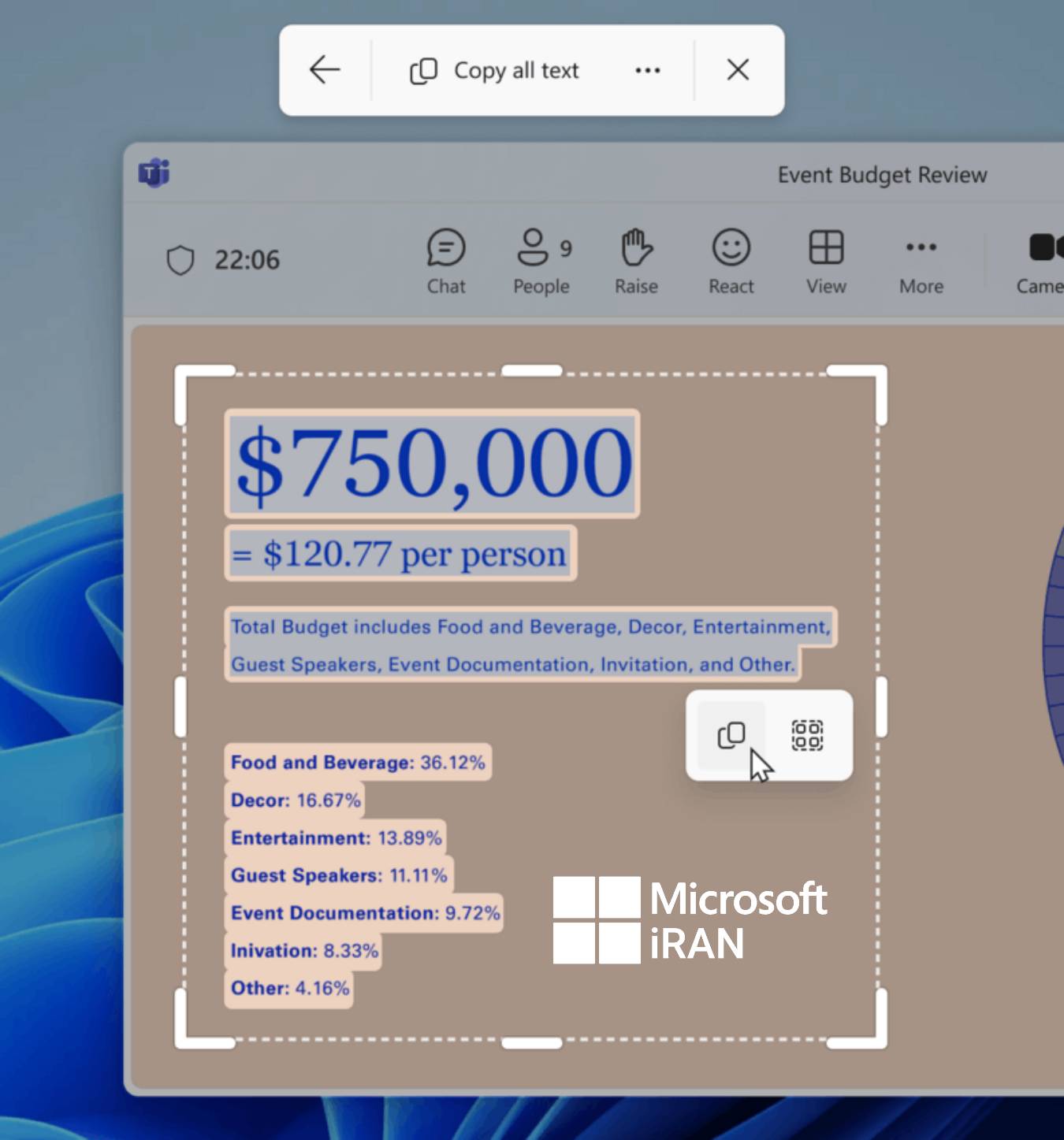Click the Event Budget Review window title

click(882, 174)
